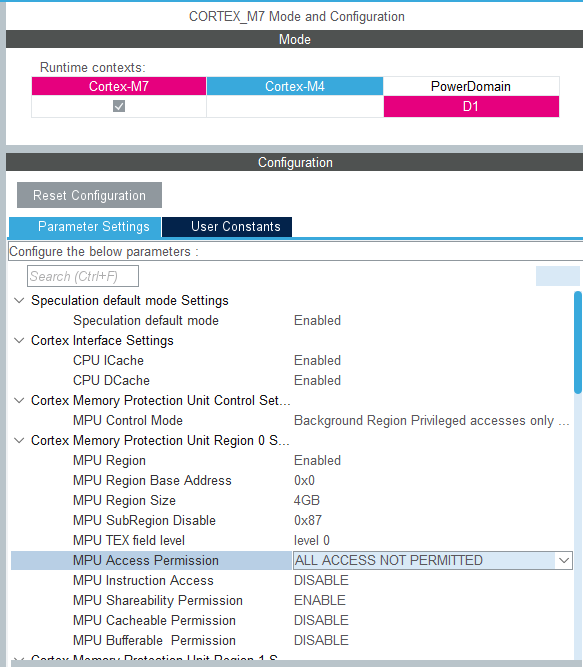Open the MPU Access Permission dropdown arrow

coord(564,560)
